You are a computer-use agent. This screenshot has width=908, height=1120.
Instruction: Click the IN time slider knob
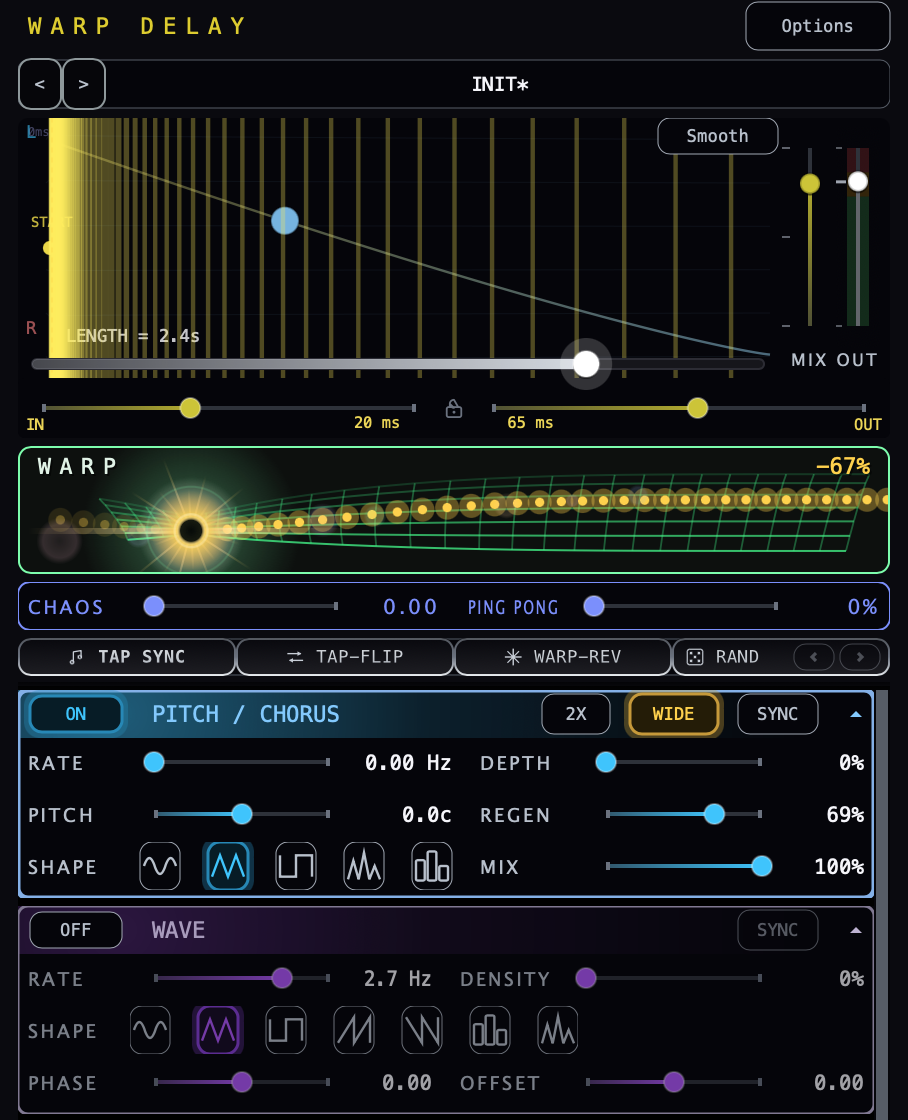[x=190, y=408]
